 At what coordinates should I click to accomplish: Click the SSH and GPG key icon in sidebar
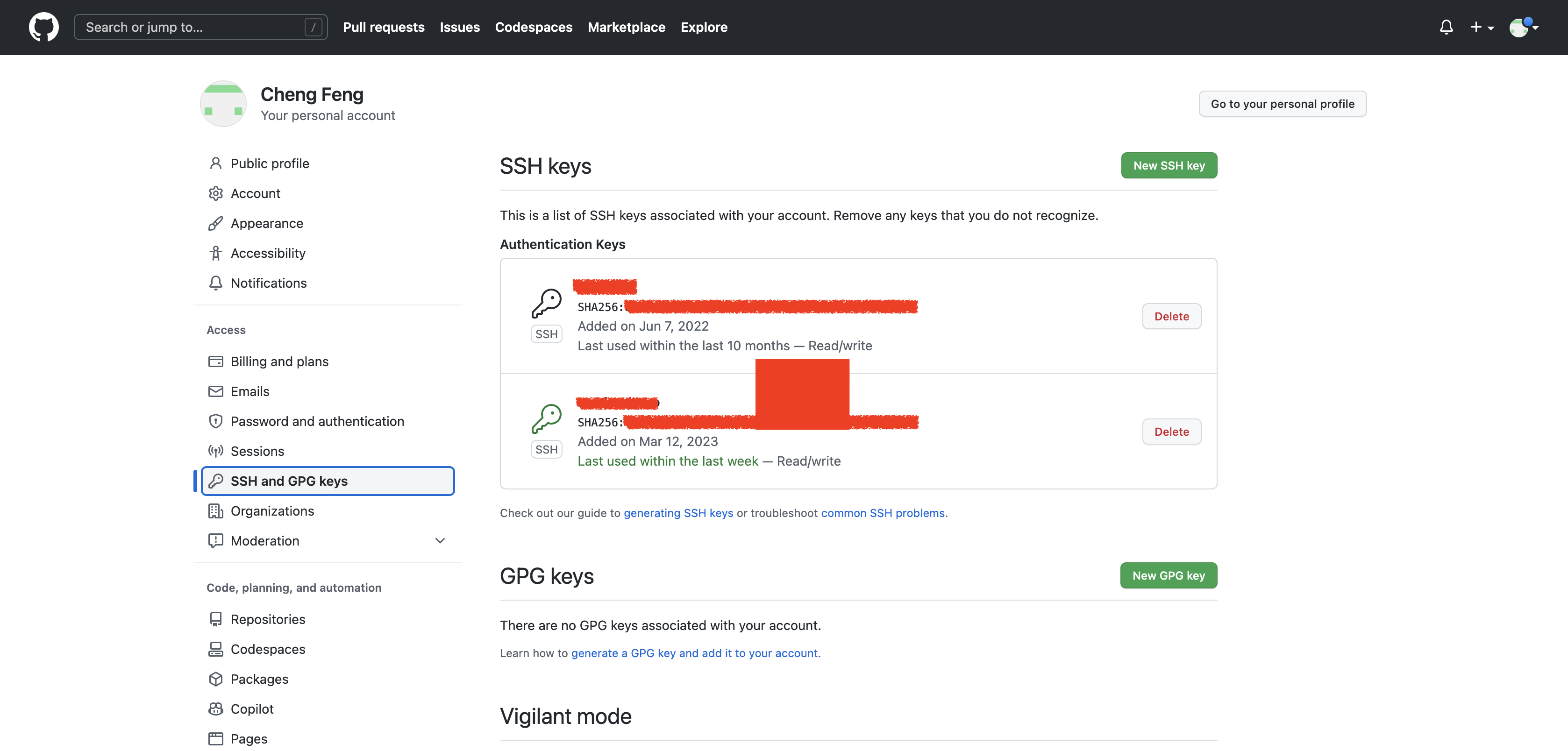tap(215, 481)
